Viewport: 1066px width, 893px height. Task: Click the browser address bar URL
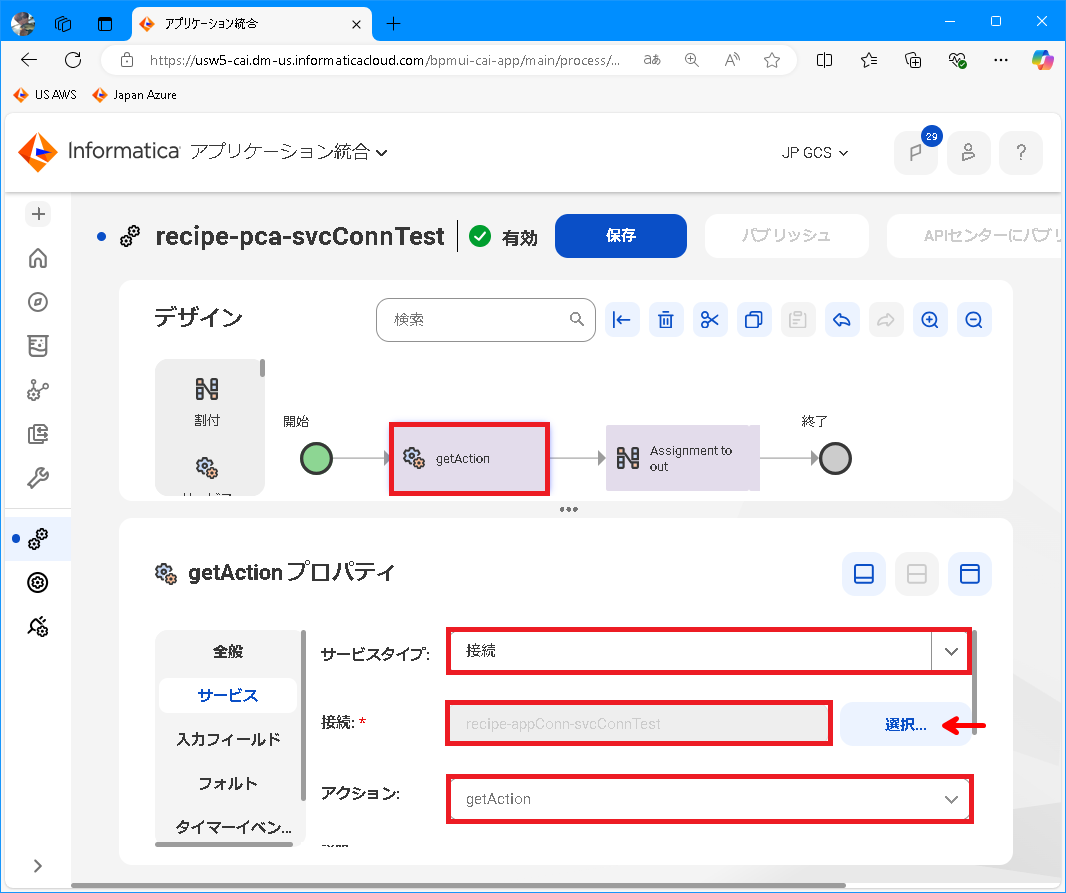tap(385, 60)
